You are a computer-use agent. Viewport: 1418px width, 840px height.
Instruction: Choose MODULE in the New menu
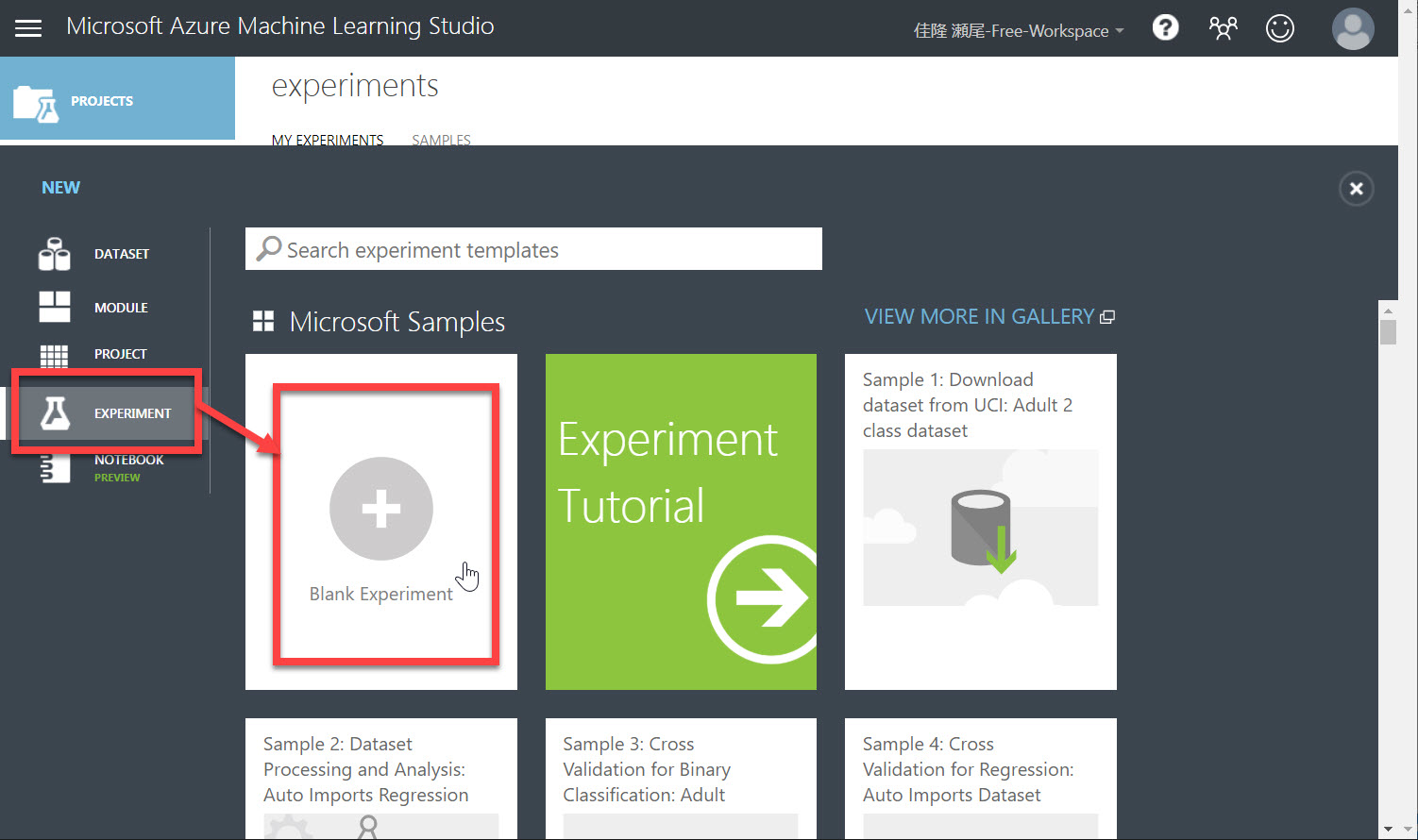click(121, 308)
